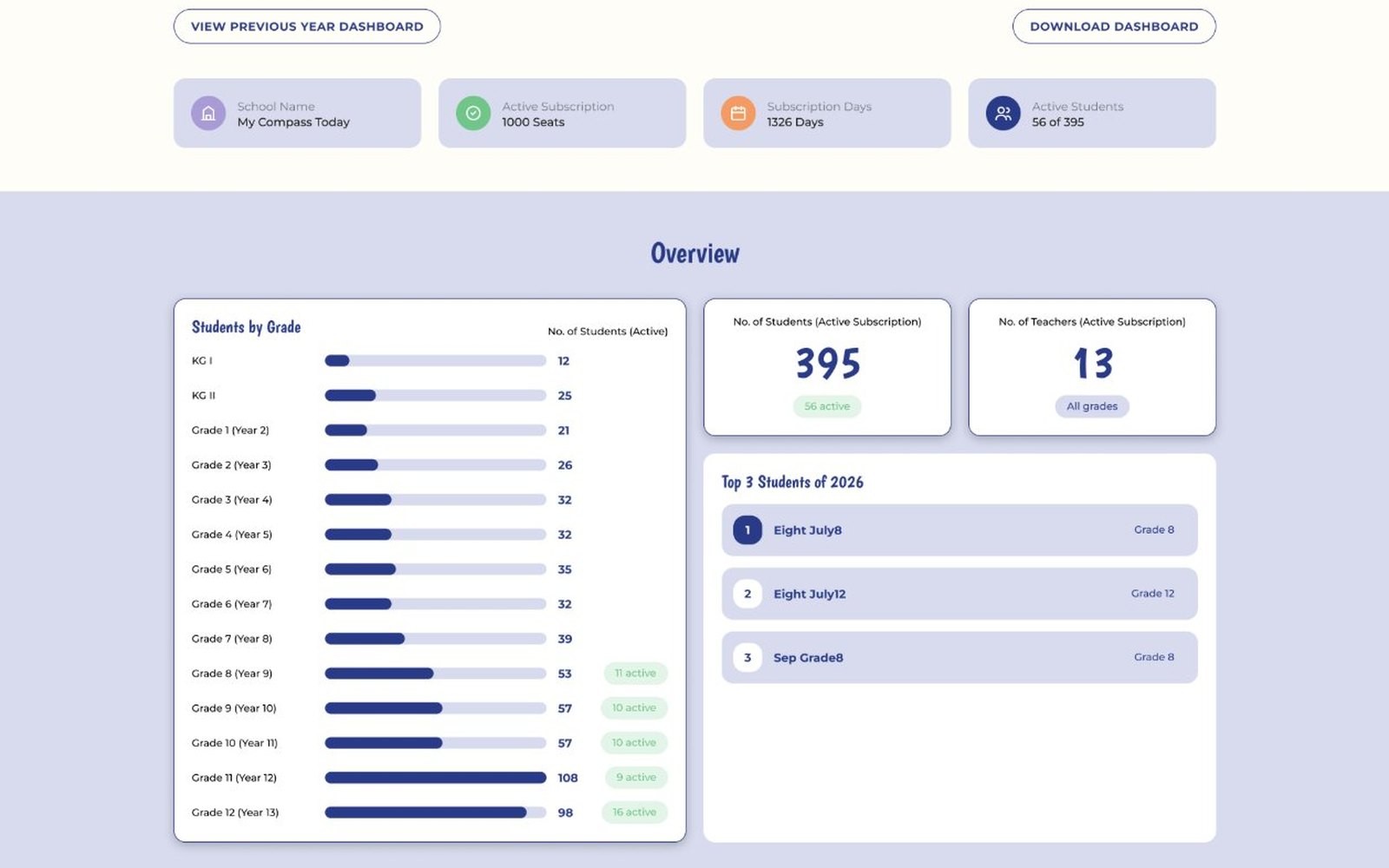Click the rank 3 badge icon
Viewport: 1389px width, 868px height.
[x=747, y=657]
